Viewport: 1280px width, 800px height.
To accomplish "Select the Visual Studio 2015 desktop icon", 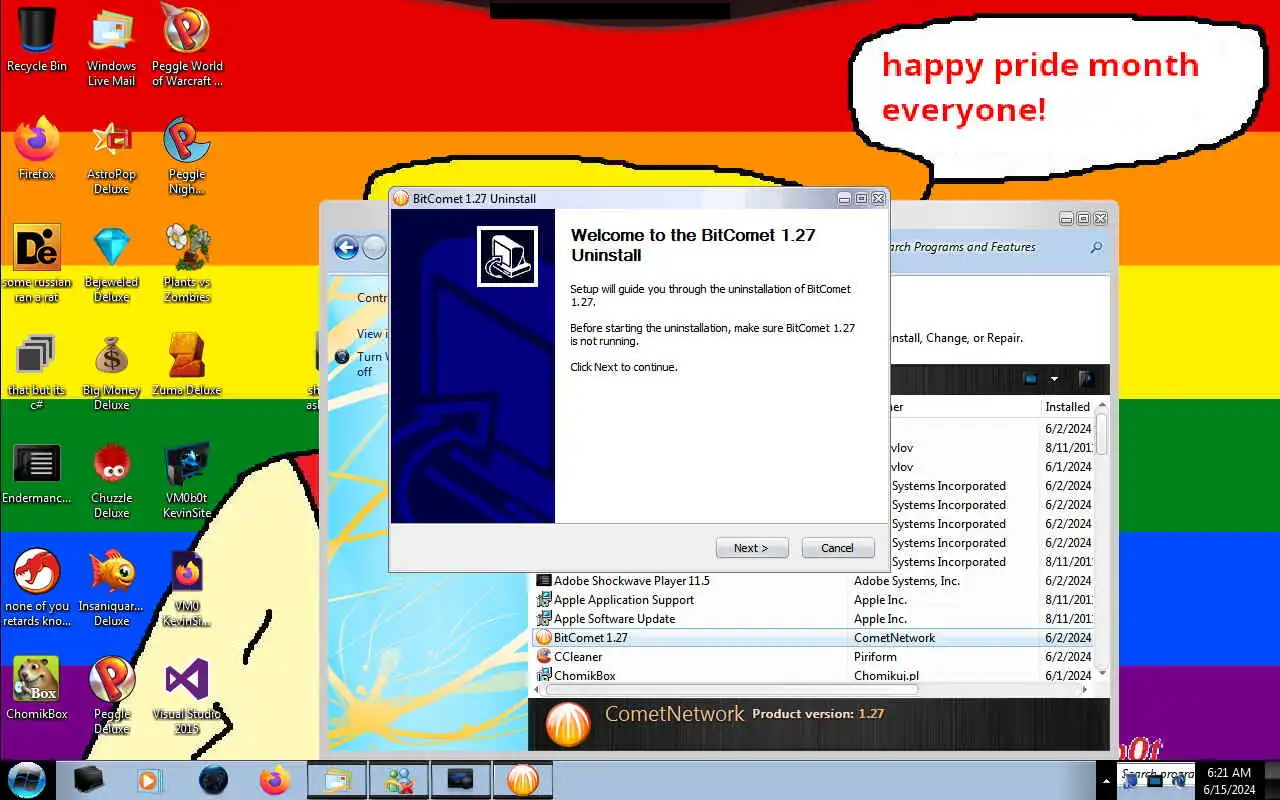I will pos(187,695).
